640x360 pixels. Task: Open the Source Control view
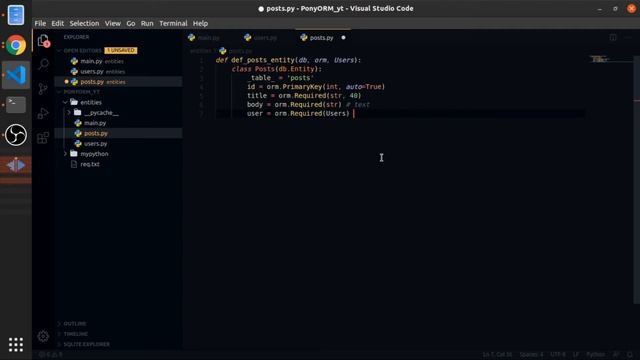[43, 89]
